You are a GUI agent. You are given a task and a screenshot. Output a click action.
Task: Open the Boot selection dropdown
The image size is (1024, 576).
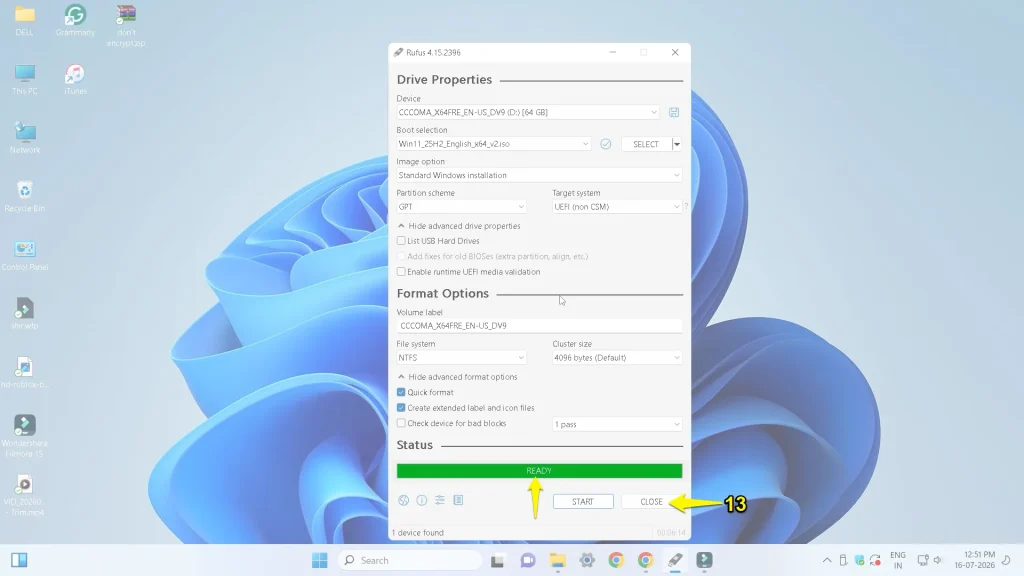[493, 144]
